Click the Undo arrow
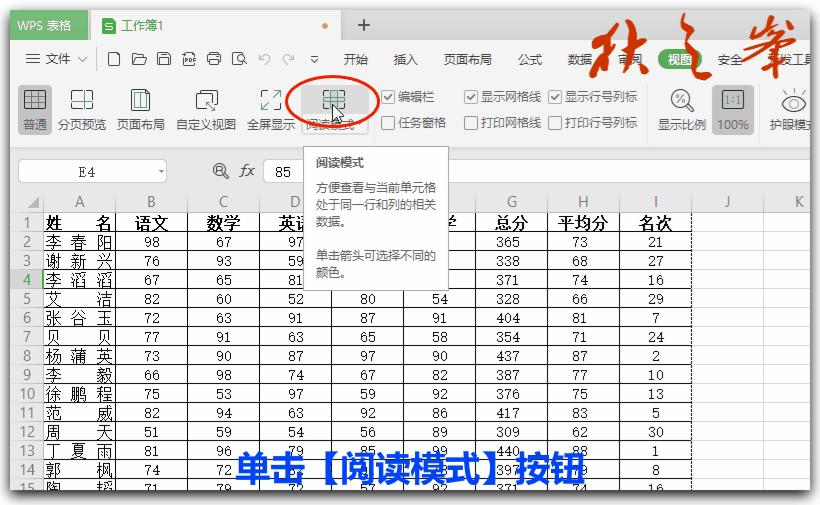This screenshot has height=505, width=820. point(264,59)
